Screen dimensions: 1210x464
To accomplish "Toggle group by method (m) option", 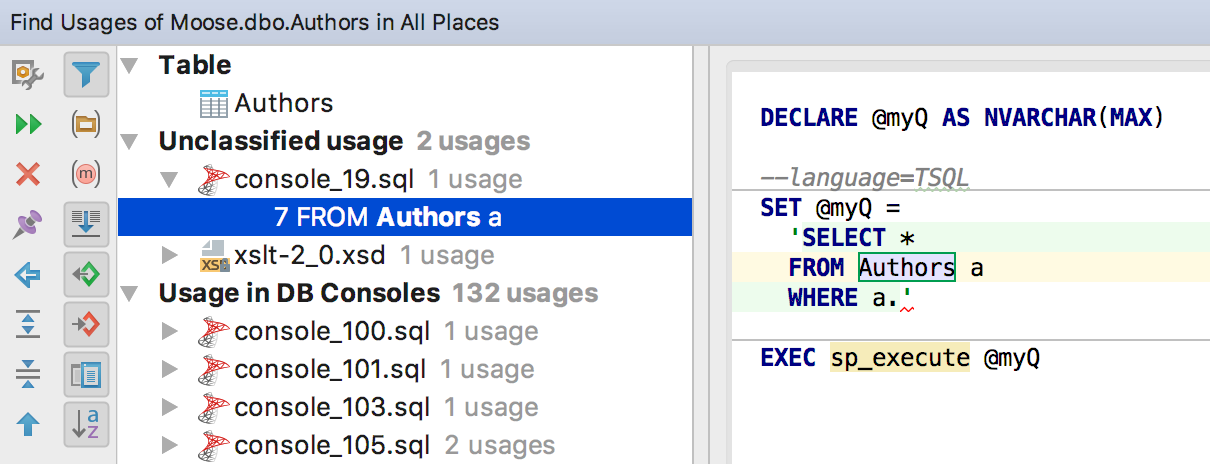I will (x=86, y=175).
